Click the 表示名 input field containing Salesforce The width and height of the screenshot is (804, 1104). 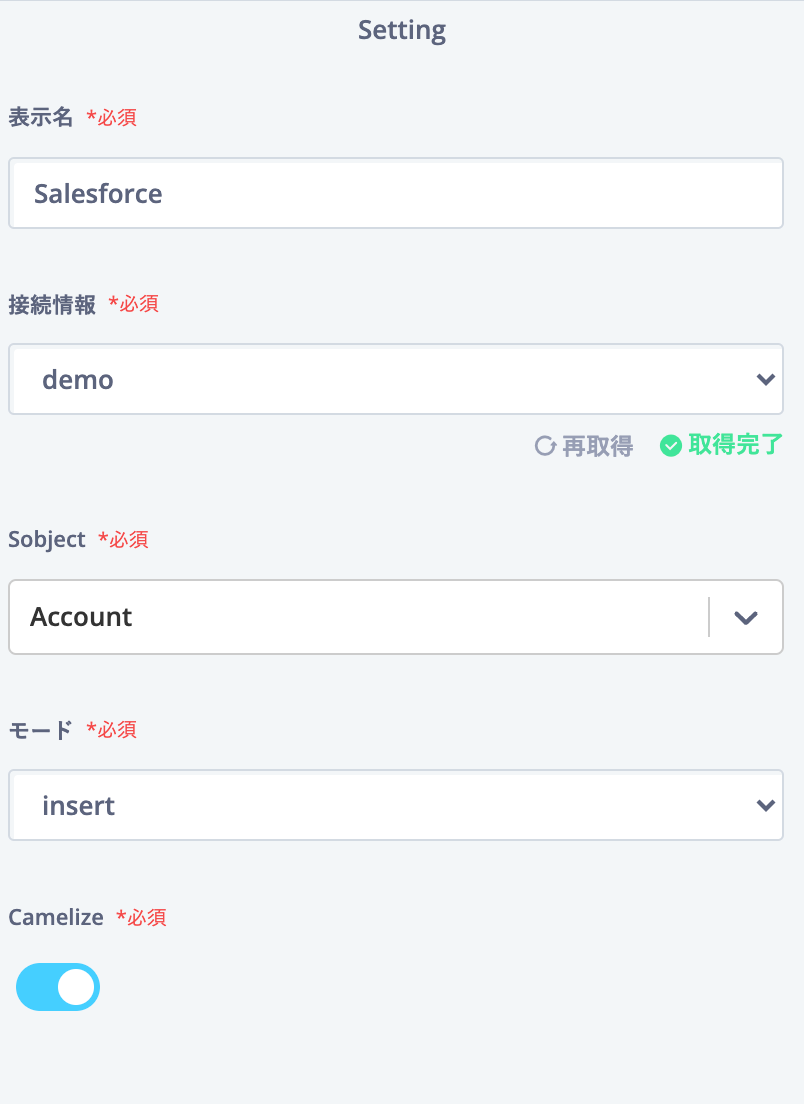396,193
